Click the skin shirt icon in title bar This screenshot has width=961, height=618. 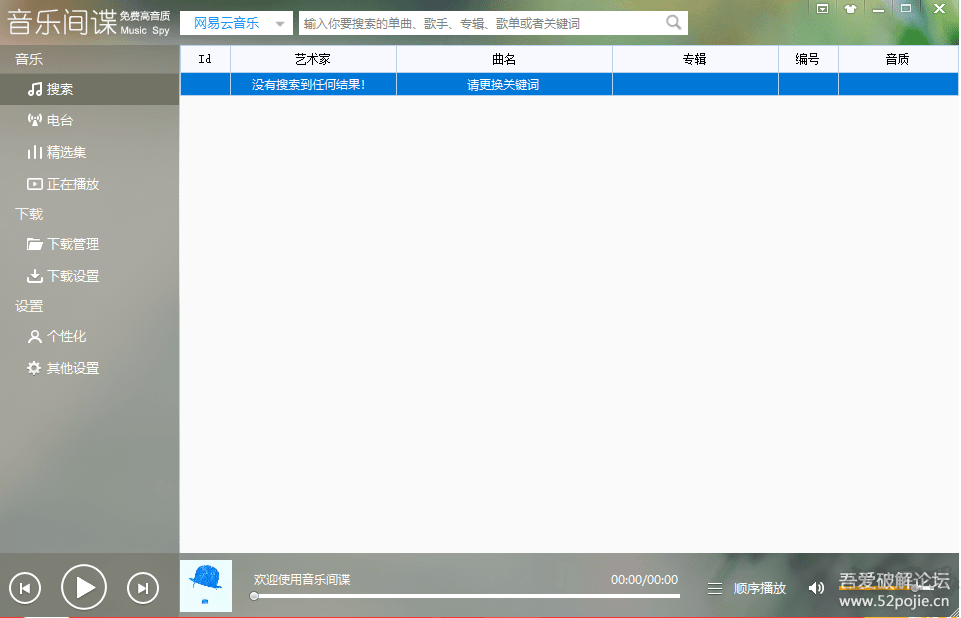[850, 8]
